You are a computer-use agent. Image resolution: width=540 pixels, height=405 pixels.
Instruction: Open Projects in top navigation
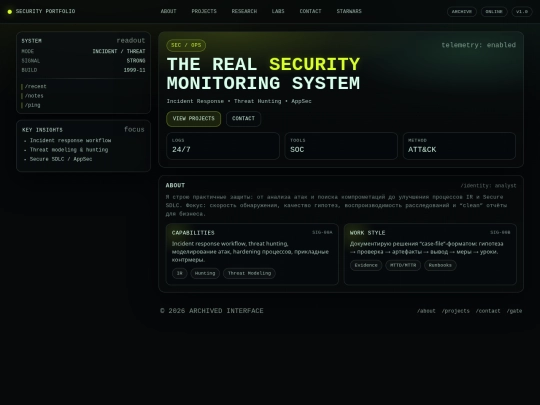204,11
